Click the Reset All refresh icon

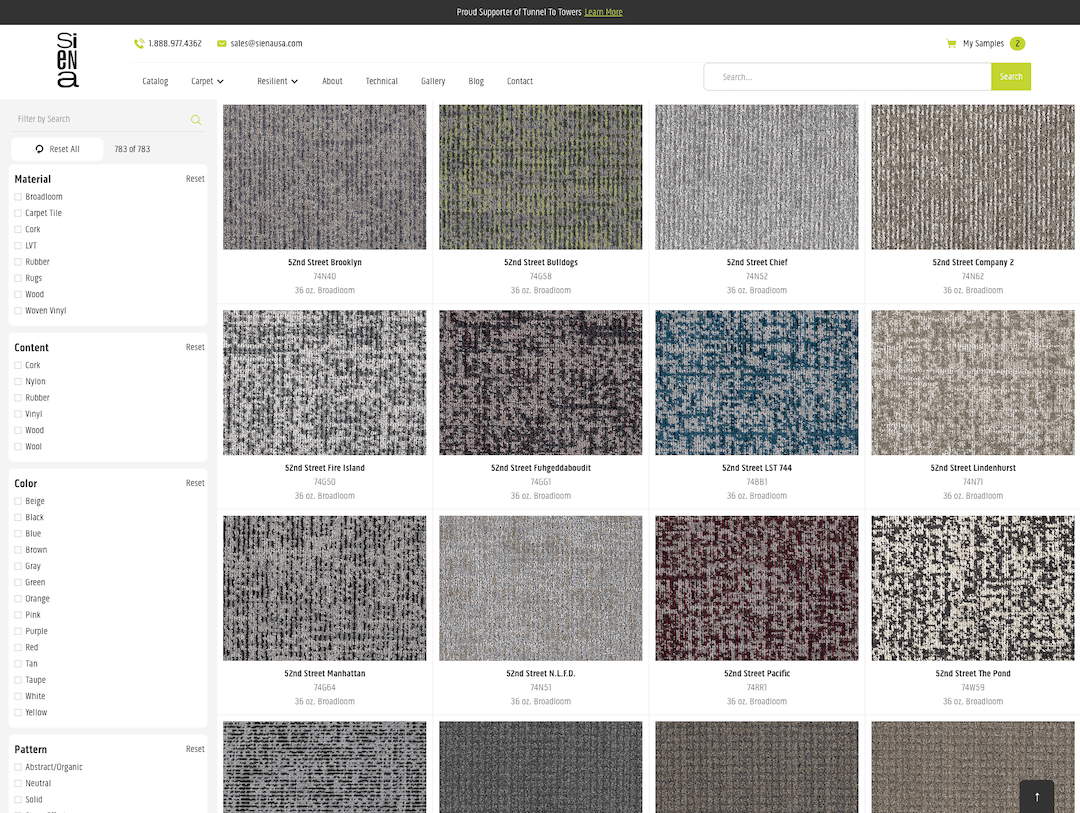pyautogui.click(x=39, y=149)
